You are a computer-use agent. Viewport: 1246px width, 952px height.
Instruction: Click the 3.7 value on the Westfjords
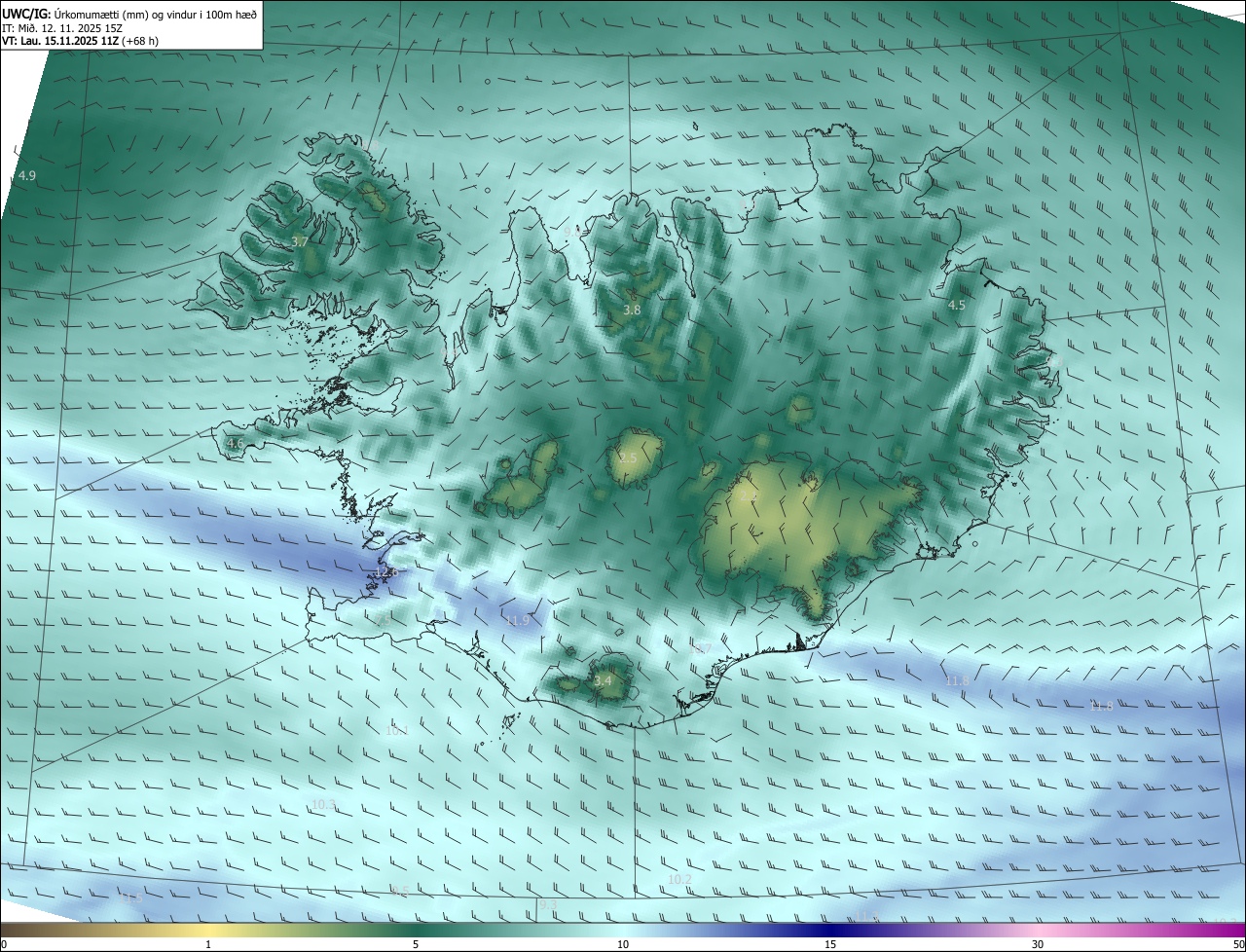[x=300, y=241]
